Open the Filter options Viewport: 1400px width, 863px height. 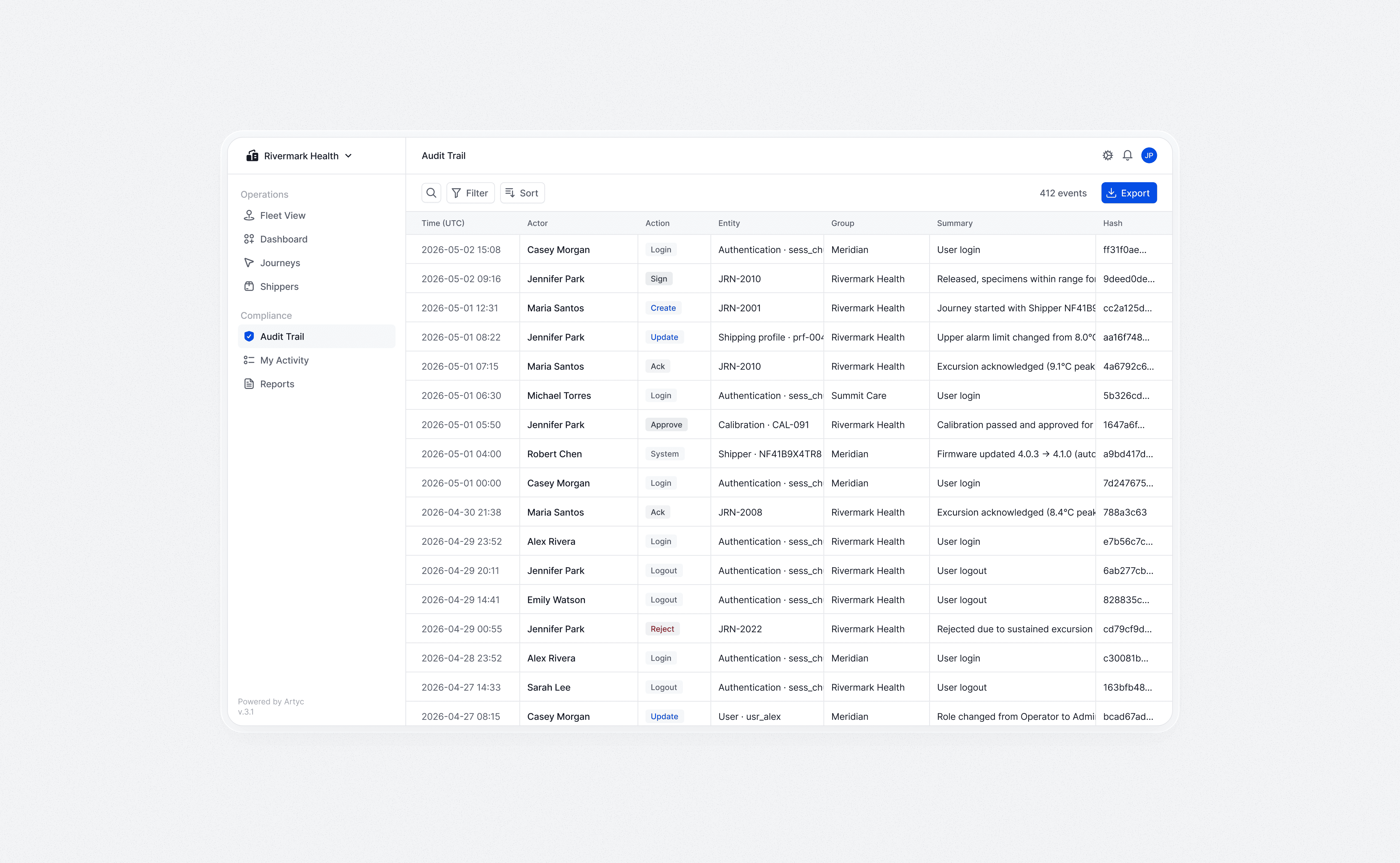click(x=470, y=193)
